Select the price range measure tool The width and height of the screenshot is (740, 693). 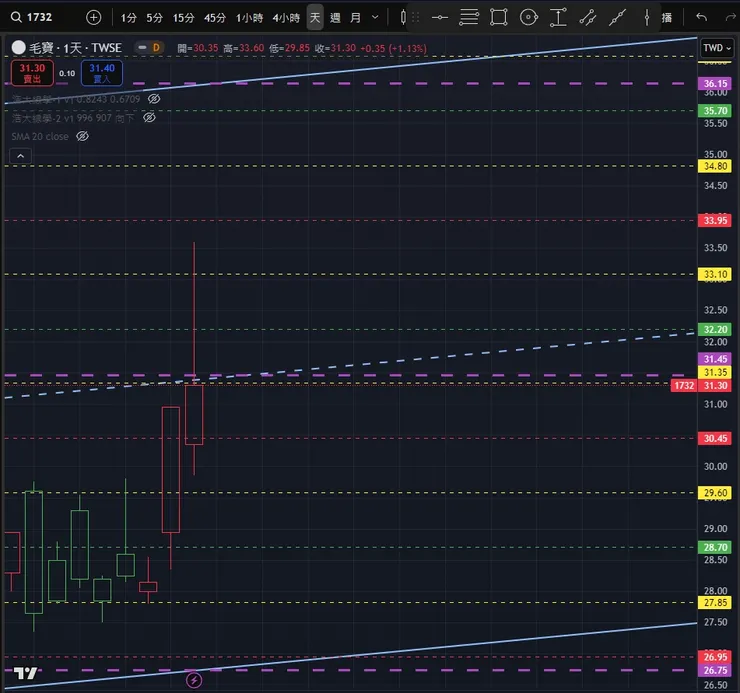pos(558,18)
